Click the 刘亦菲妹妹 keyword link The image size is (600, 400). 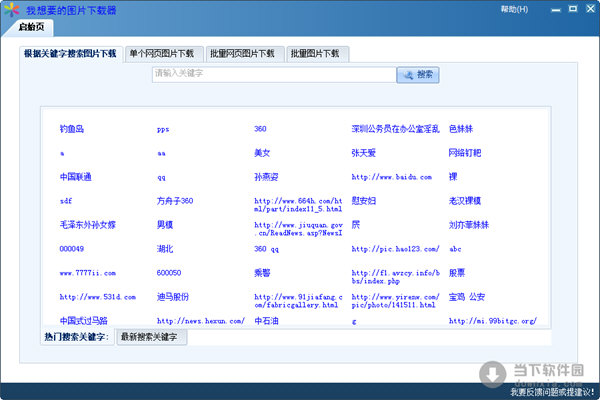click(x=469, y=225)
